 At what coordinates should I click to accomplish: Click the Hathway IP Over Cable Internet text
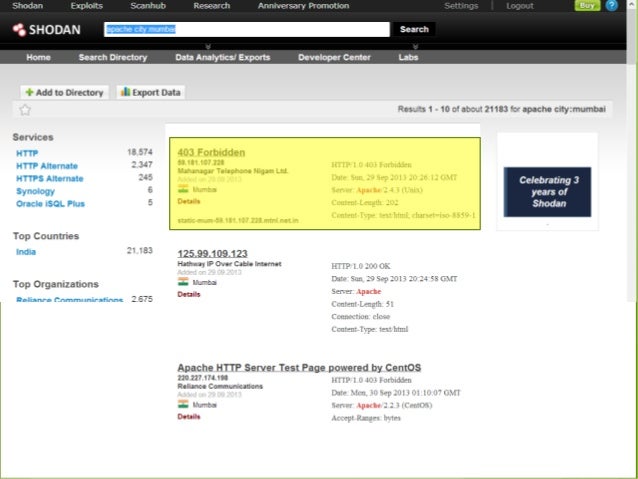[229, 264]
